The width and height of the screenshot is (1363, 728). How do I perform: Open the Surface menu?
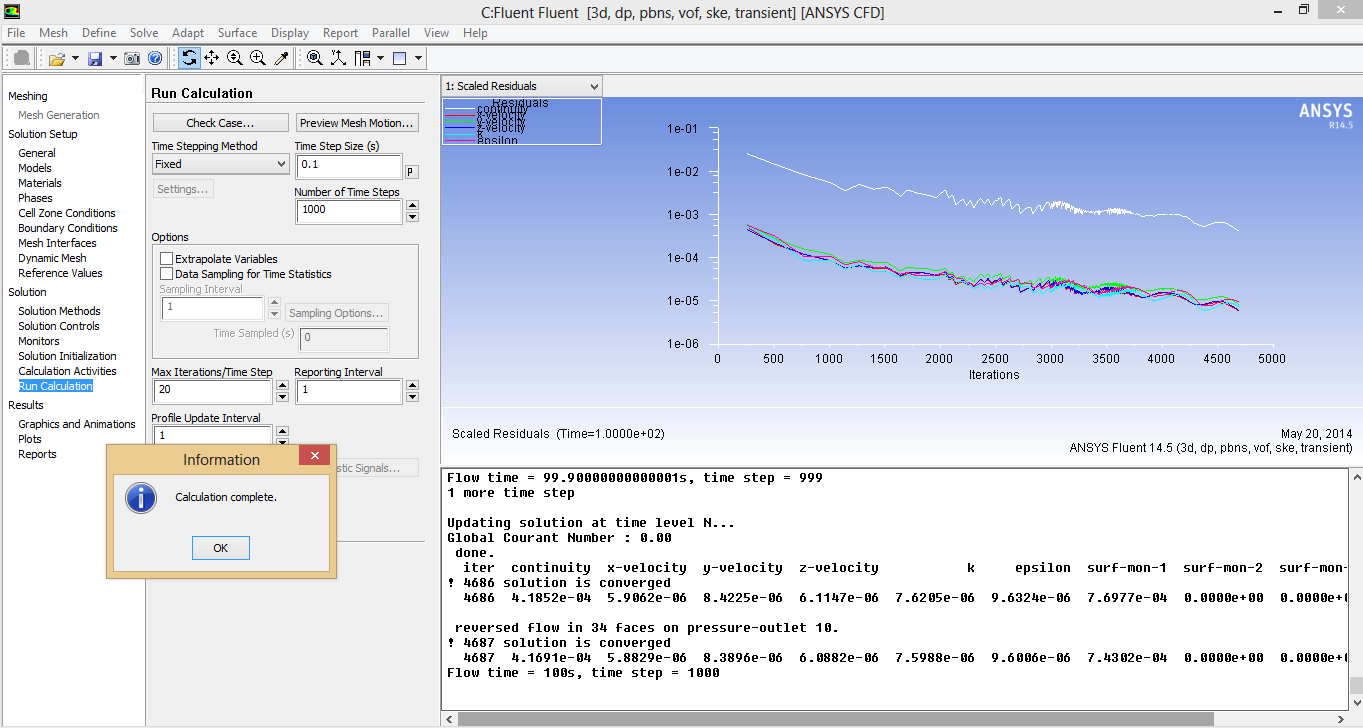click(237, 33)
